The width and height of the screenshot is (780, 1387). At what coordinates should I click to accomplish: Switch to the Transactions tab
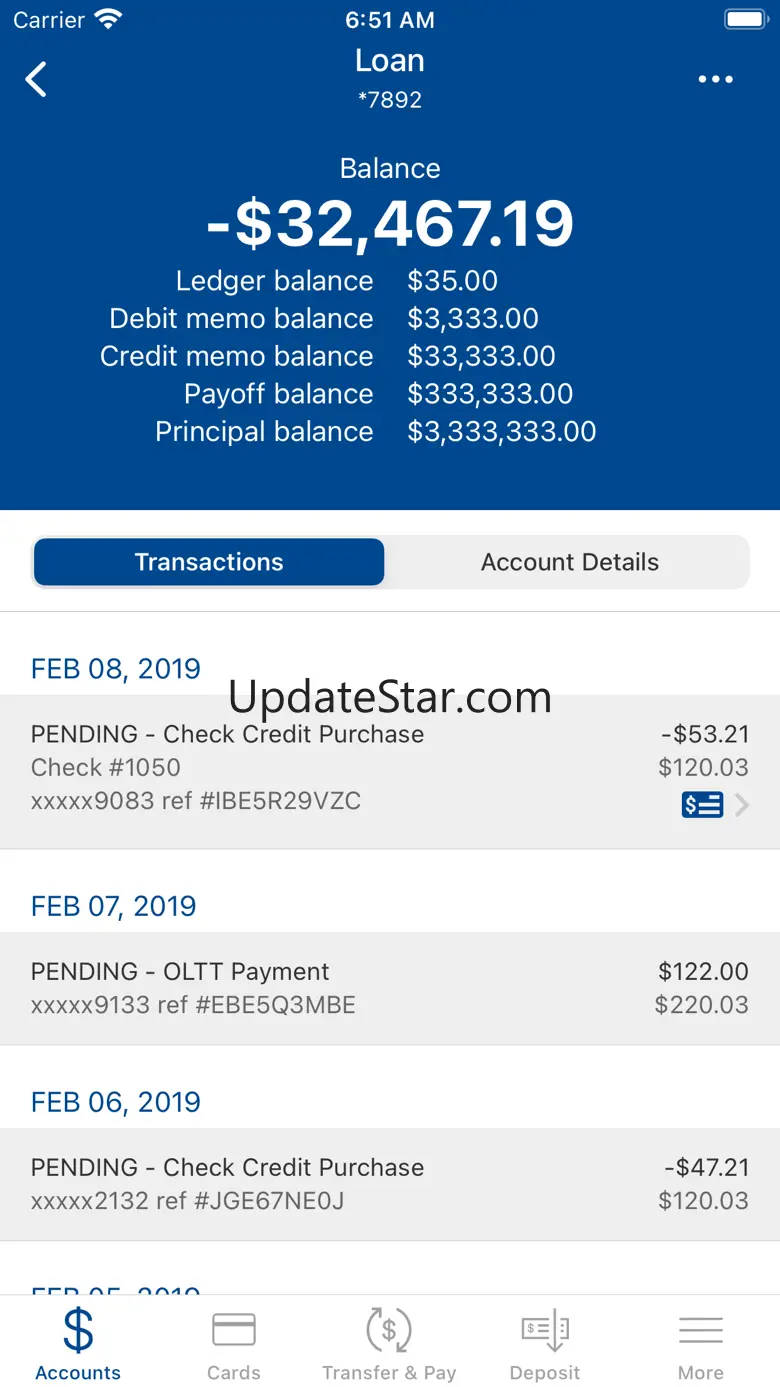[x=209, y=562]
